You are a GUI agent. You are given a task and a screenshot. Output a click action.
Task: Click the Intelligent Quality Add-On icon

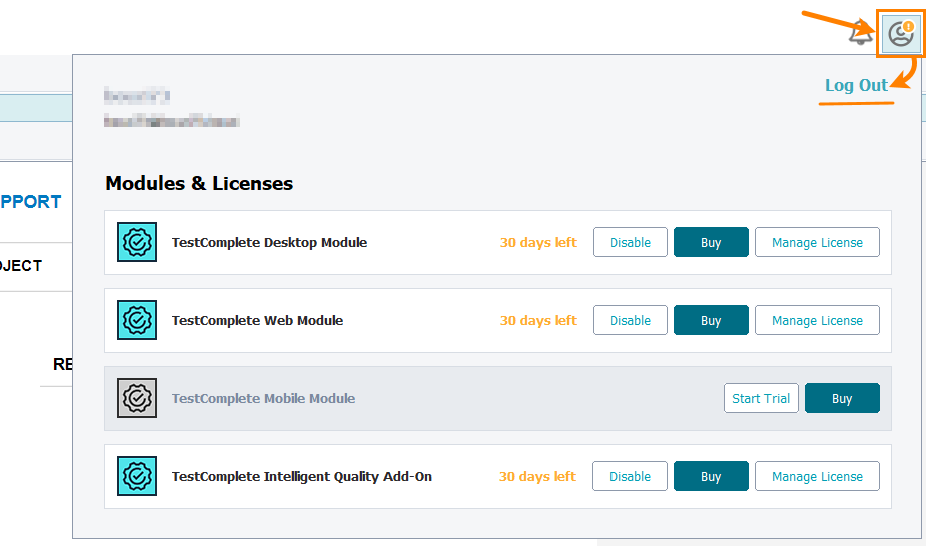(136, 477)
